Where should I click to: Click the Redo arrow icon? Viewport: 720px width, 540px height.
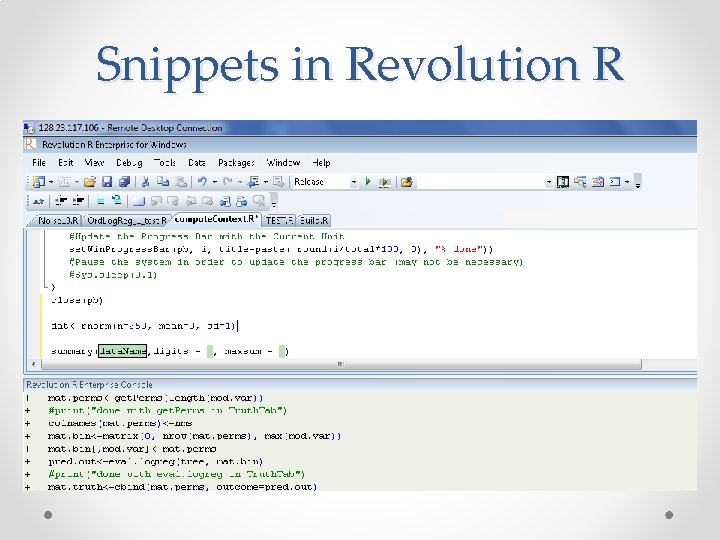pos(227,182)
